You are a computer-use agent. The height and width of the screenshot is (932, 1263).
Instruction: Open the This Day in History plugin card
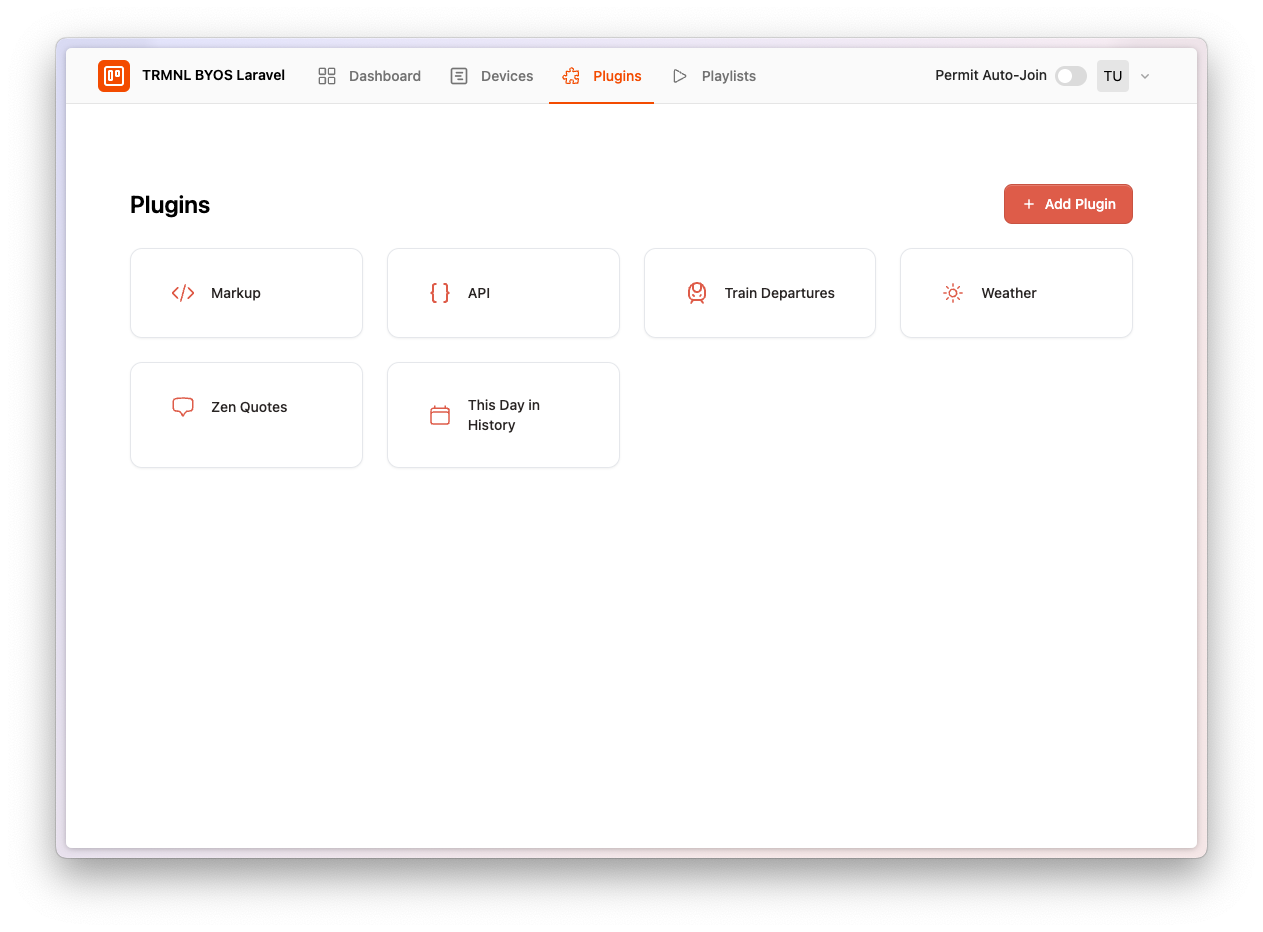pyautogui.click(x=503, y=415)
